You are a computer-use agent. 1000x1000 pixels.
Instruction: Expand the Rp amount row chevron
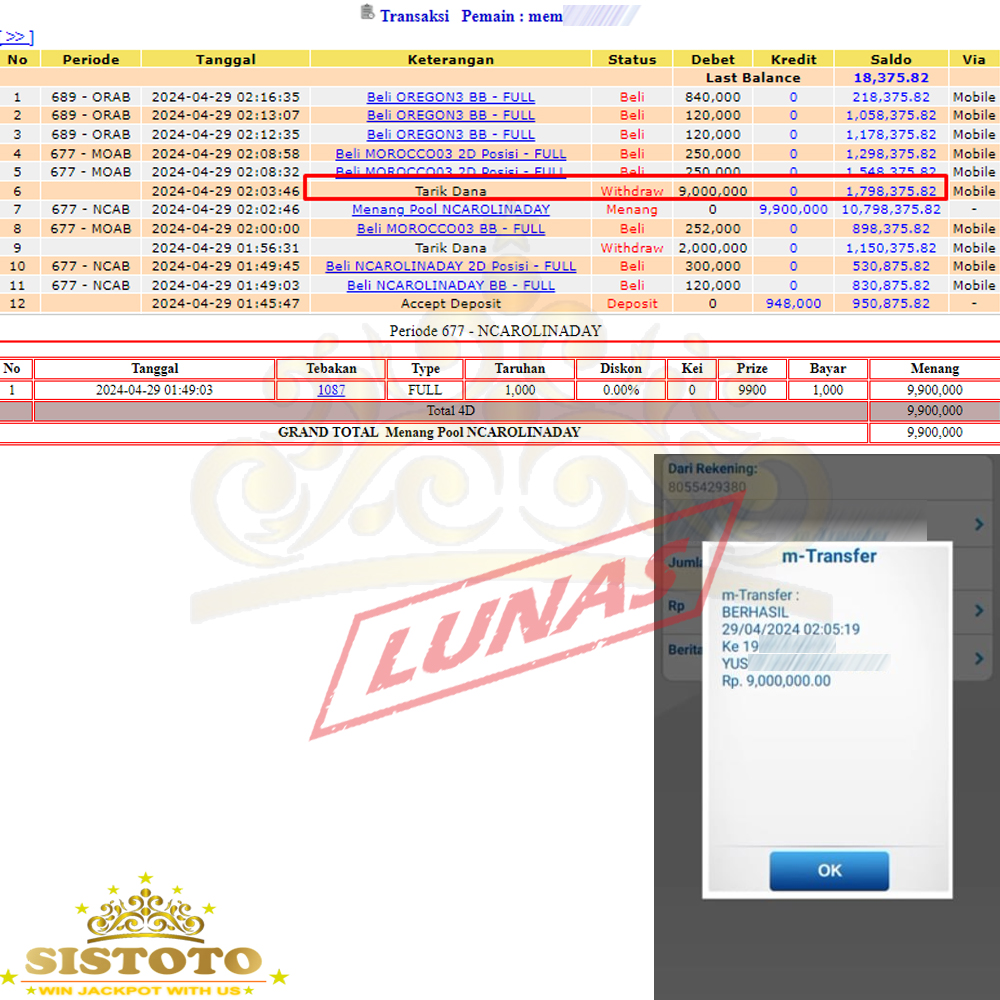[979, 610]
